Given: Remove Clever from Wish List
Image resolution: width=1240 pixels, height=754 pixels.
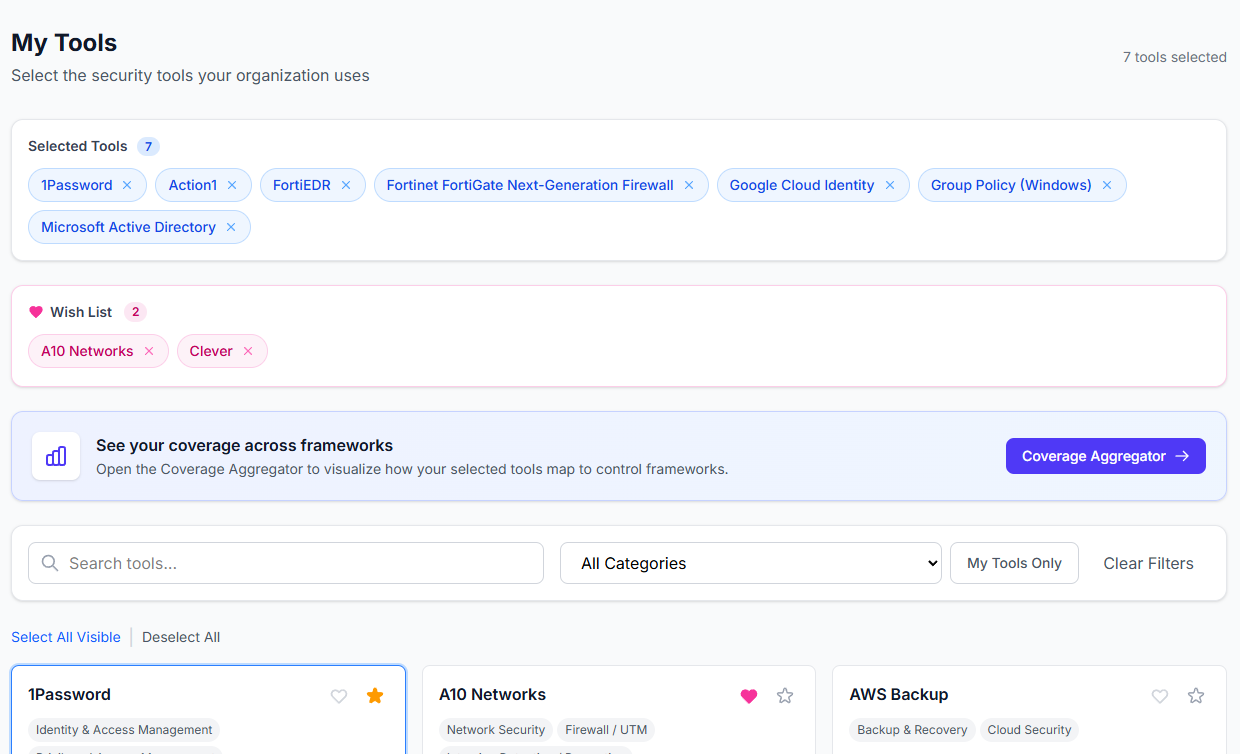Looking at the screenshot, I should pyautogui.click(x=248, y=351).
